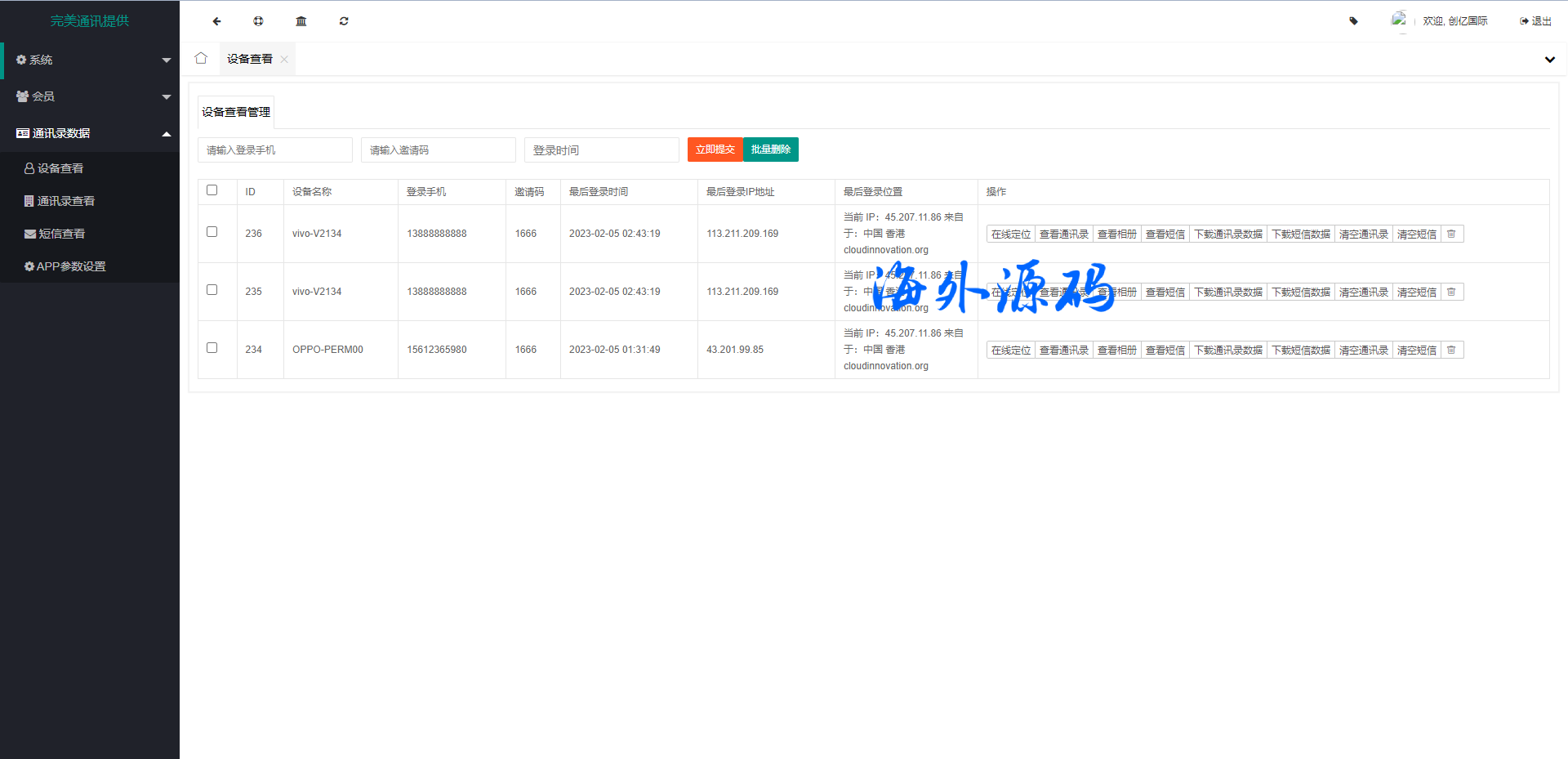Toggle the select-all checkbox in table header

pos(212,190)
